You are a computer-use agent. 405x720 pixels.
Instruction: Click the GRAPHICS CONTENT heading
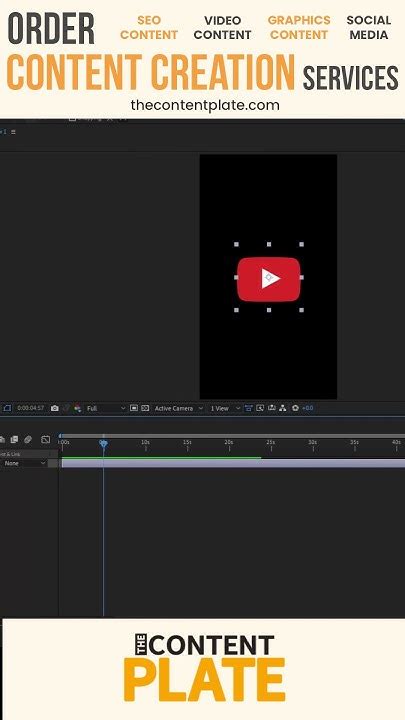(299, 28)
